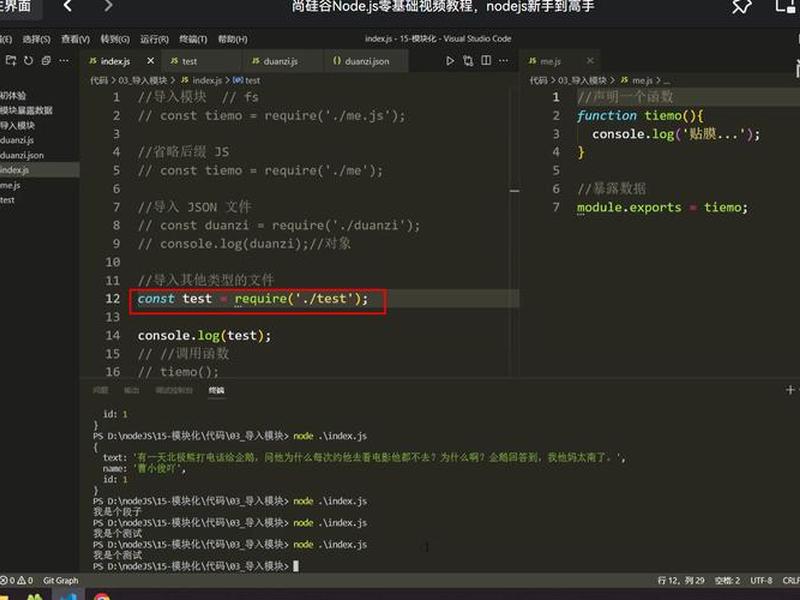Change indentation via 空格: 2 status item

727,580
